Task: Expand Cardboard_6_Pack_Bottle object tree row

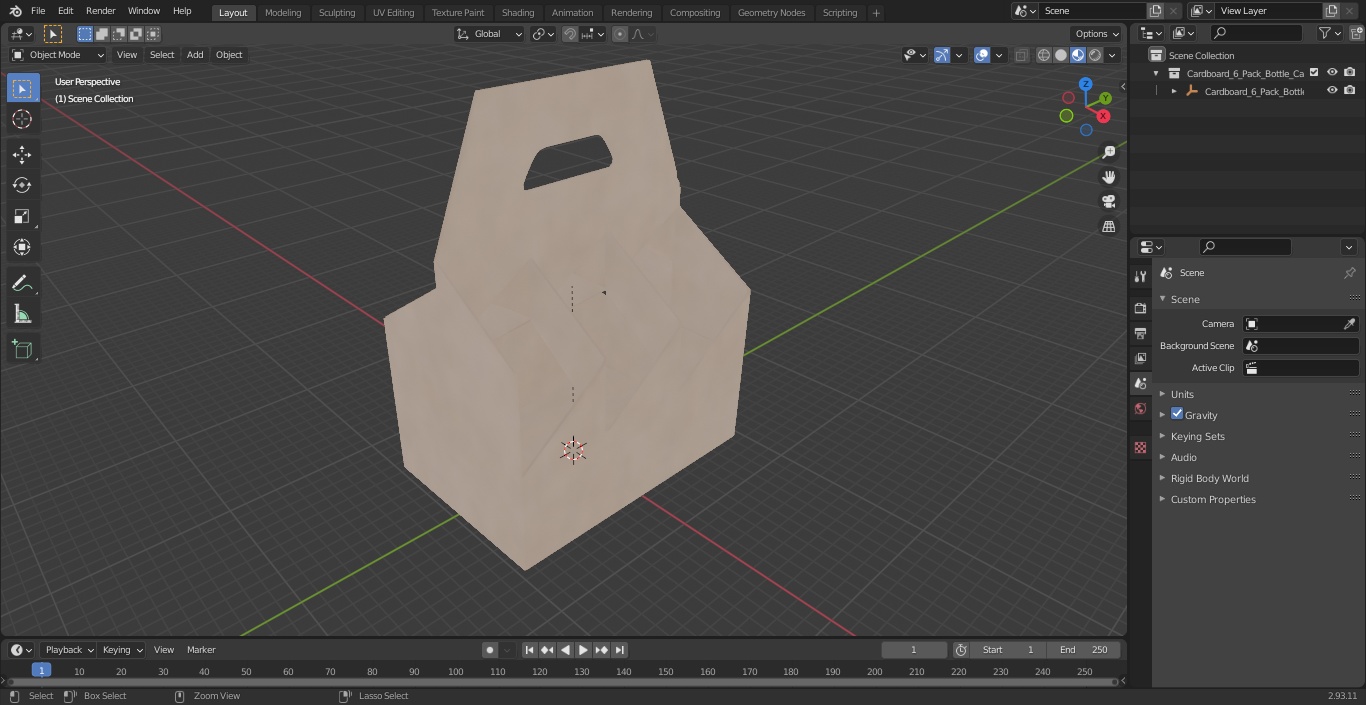Action: [x=1174, y=91]
